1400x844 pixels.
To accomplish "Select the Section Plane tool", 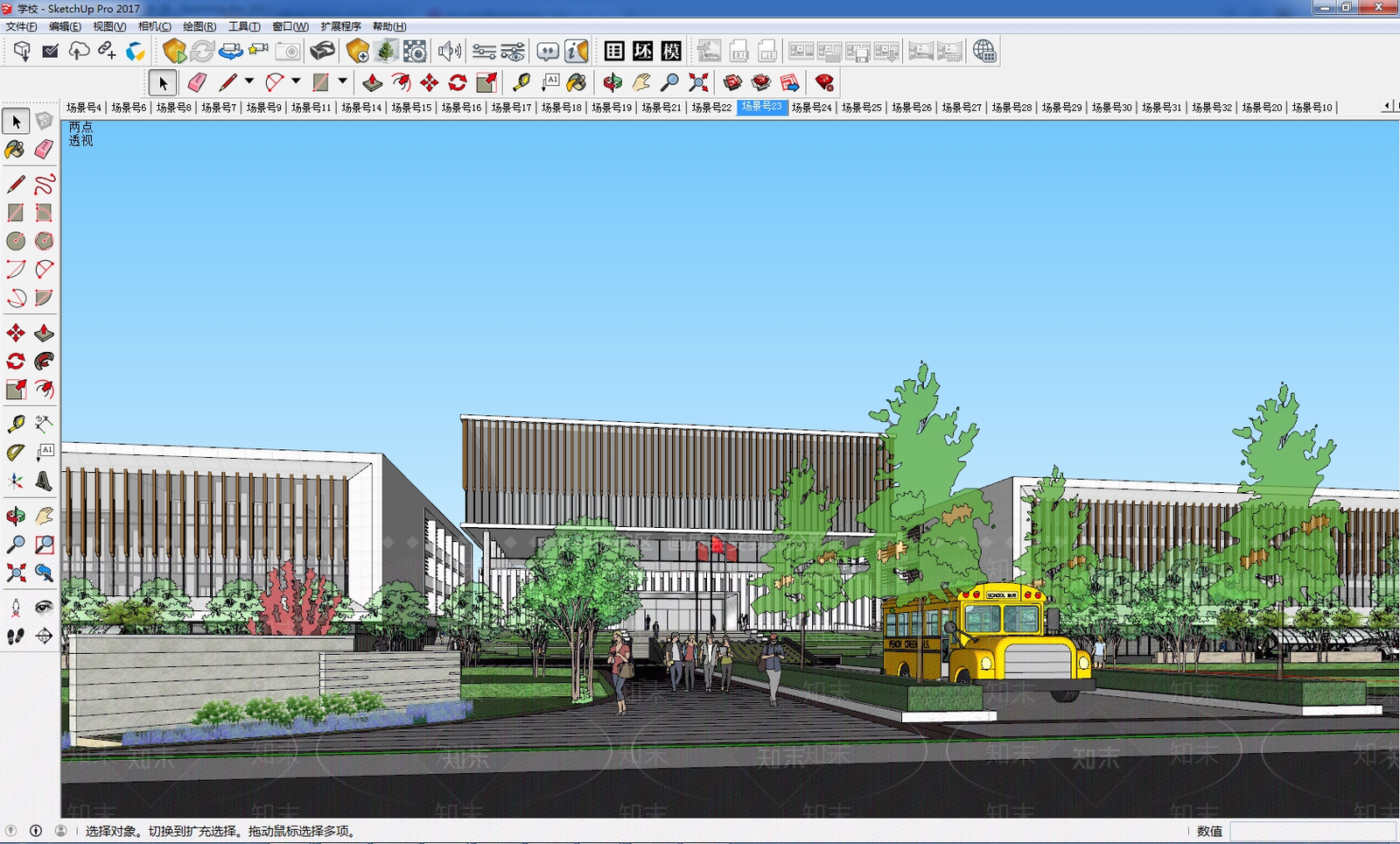I will point(44,636).
